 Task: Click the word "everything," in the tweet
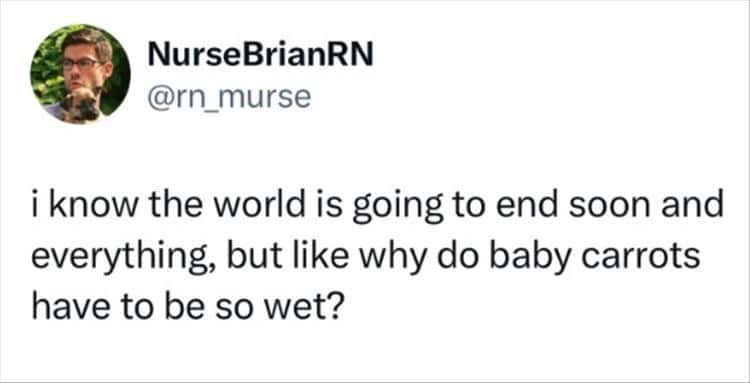pyautogui.click(x=124, y=261)
